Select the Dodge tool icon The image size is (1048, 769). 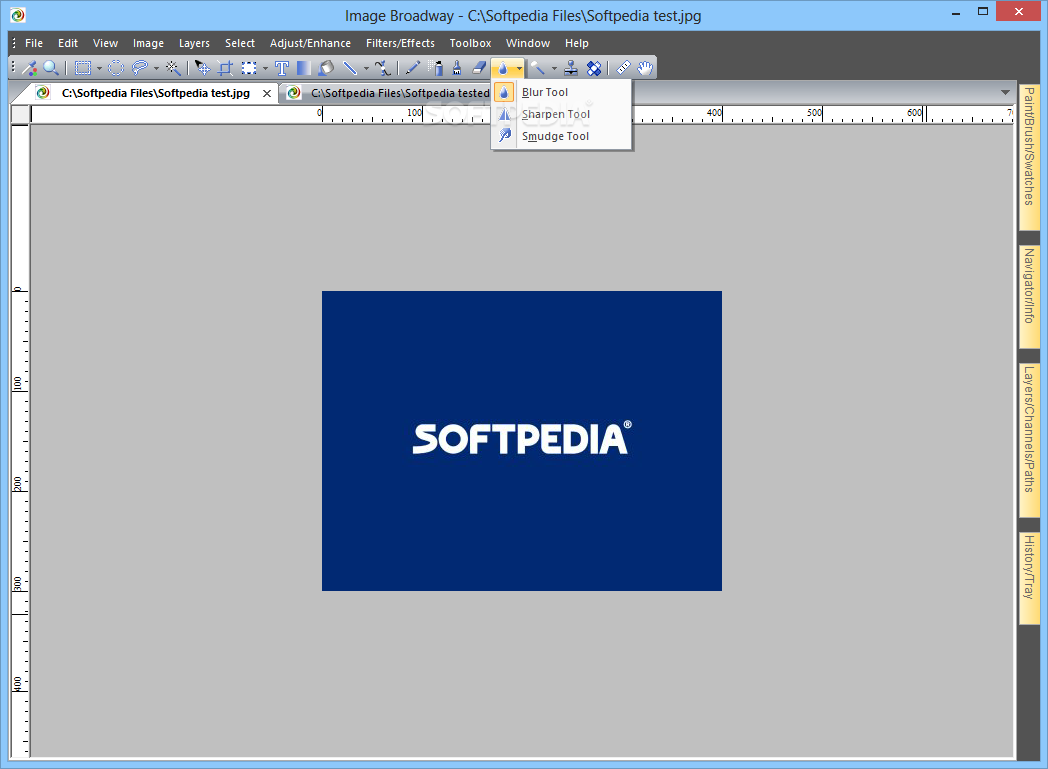click(x=537, y=67)
